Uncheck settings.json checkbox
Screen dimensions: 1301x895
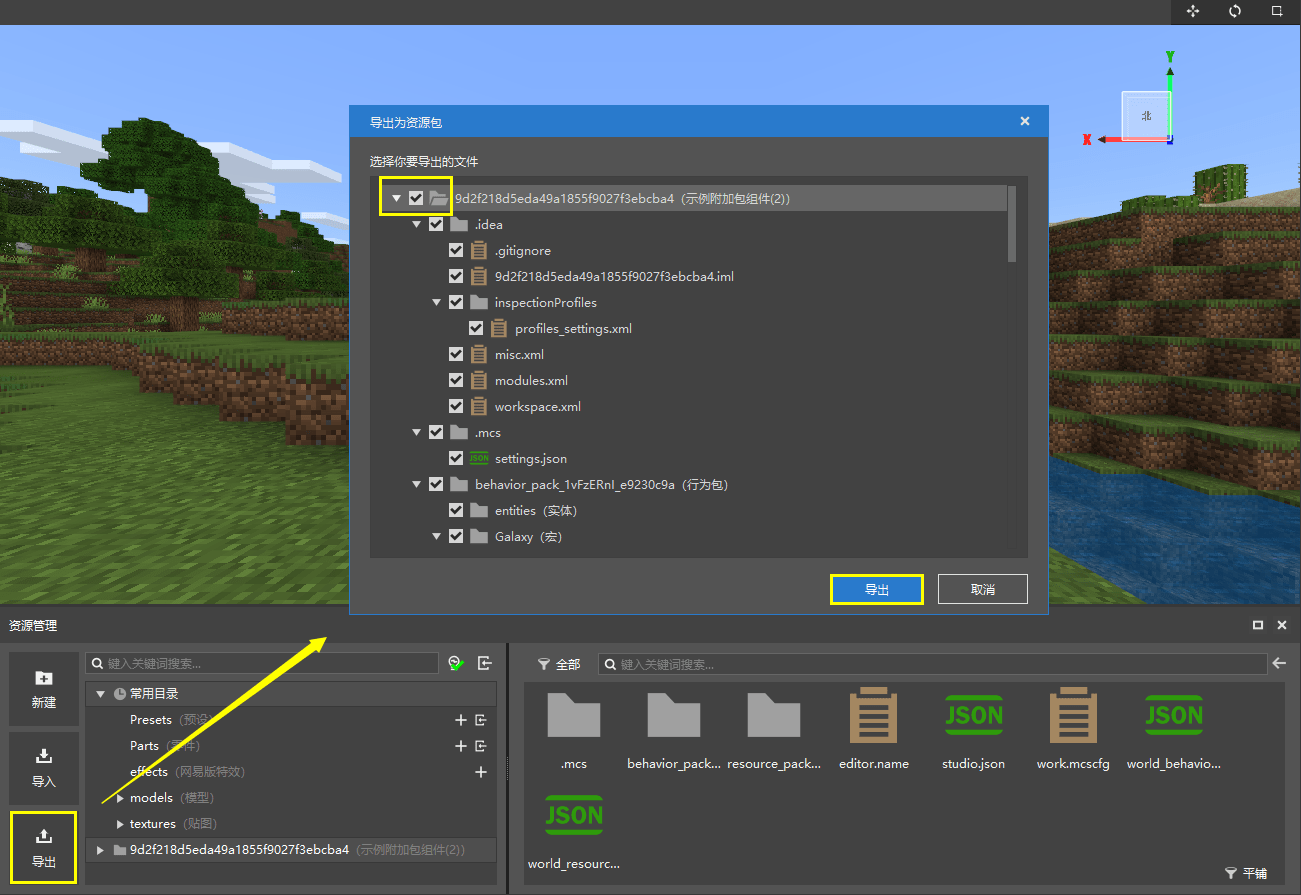coord(456,458)
